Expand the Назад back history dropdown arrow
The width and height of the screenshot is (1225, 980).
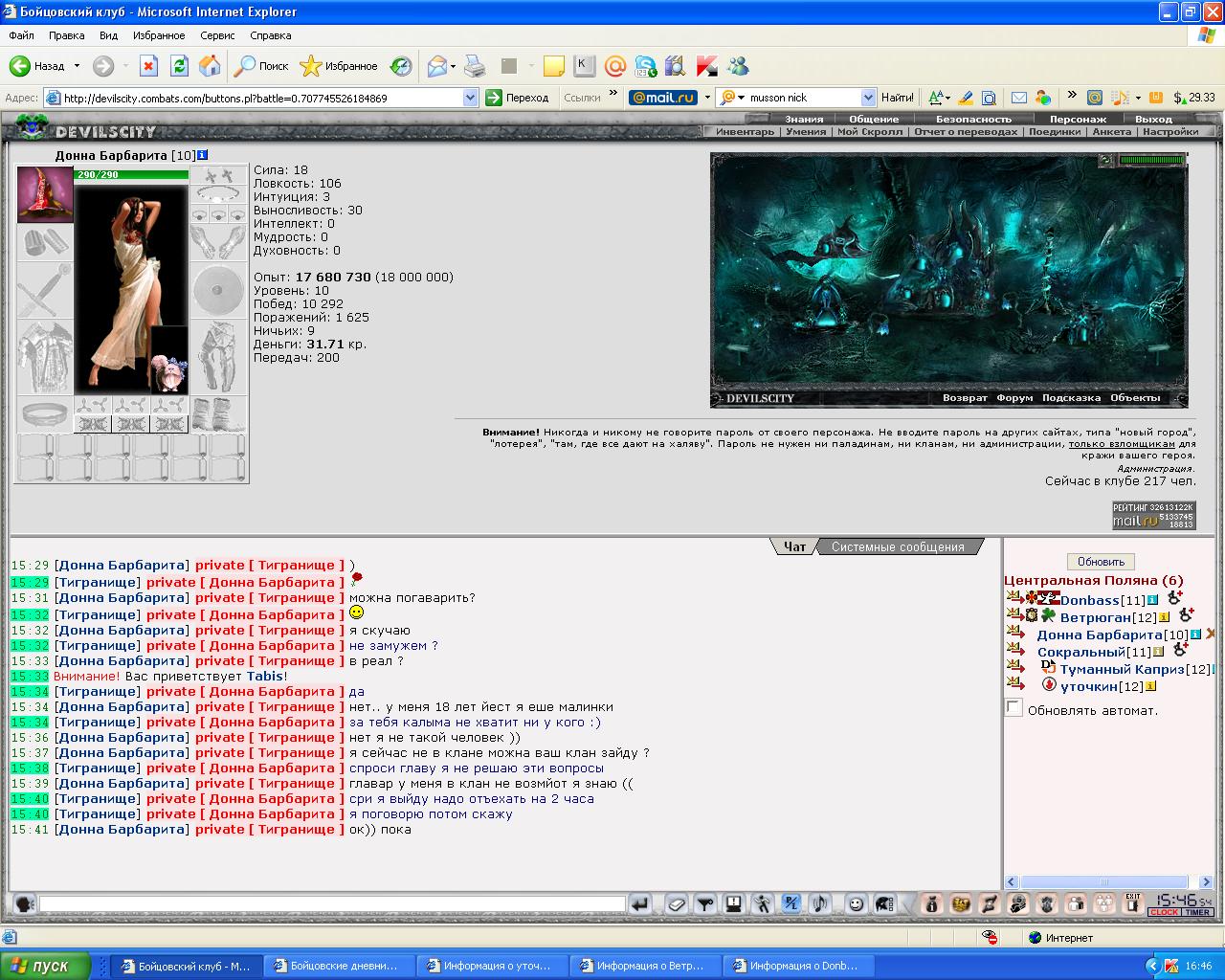click(x=77, y=67)
